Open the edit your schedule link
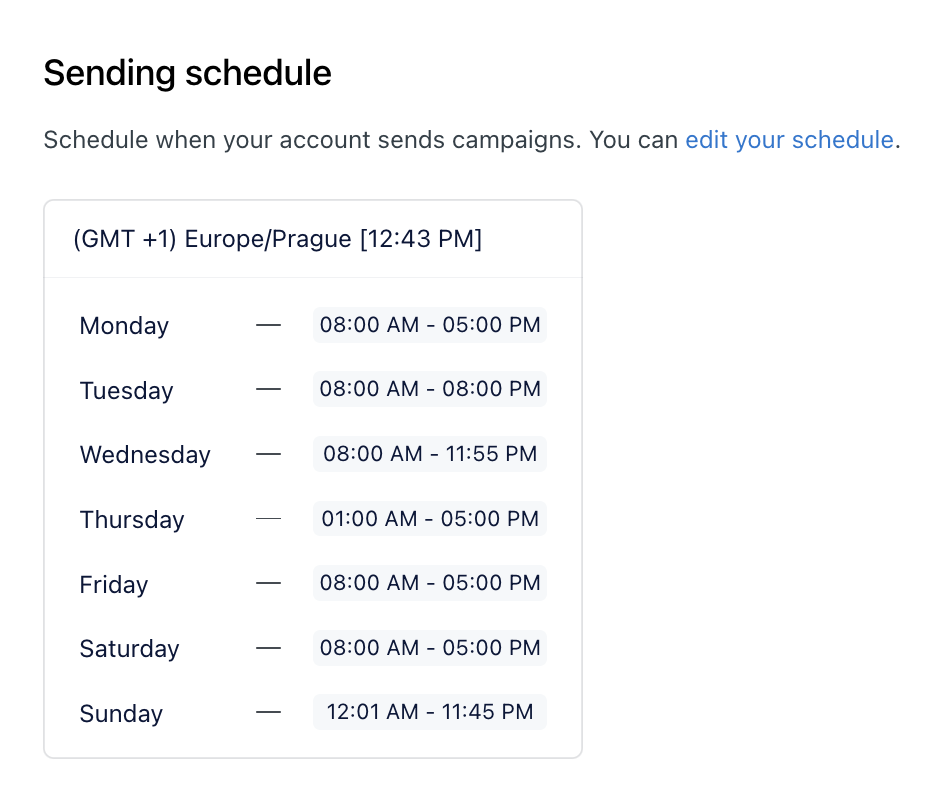 [789, 140]
